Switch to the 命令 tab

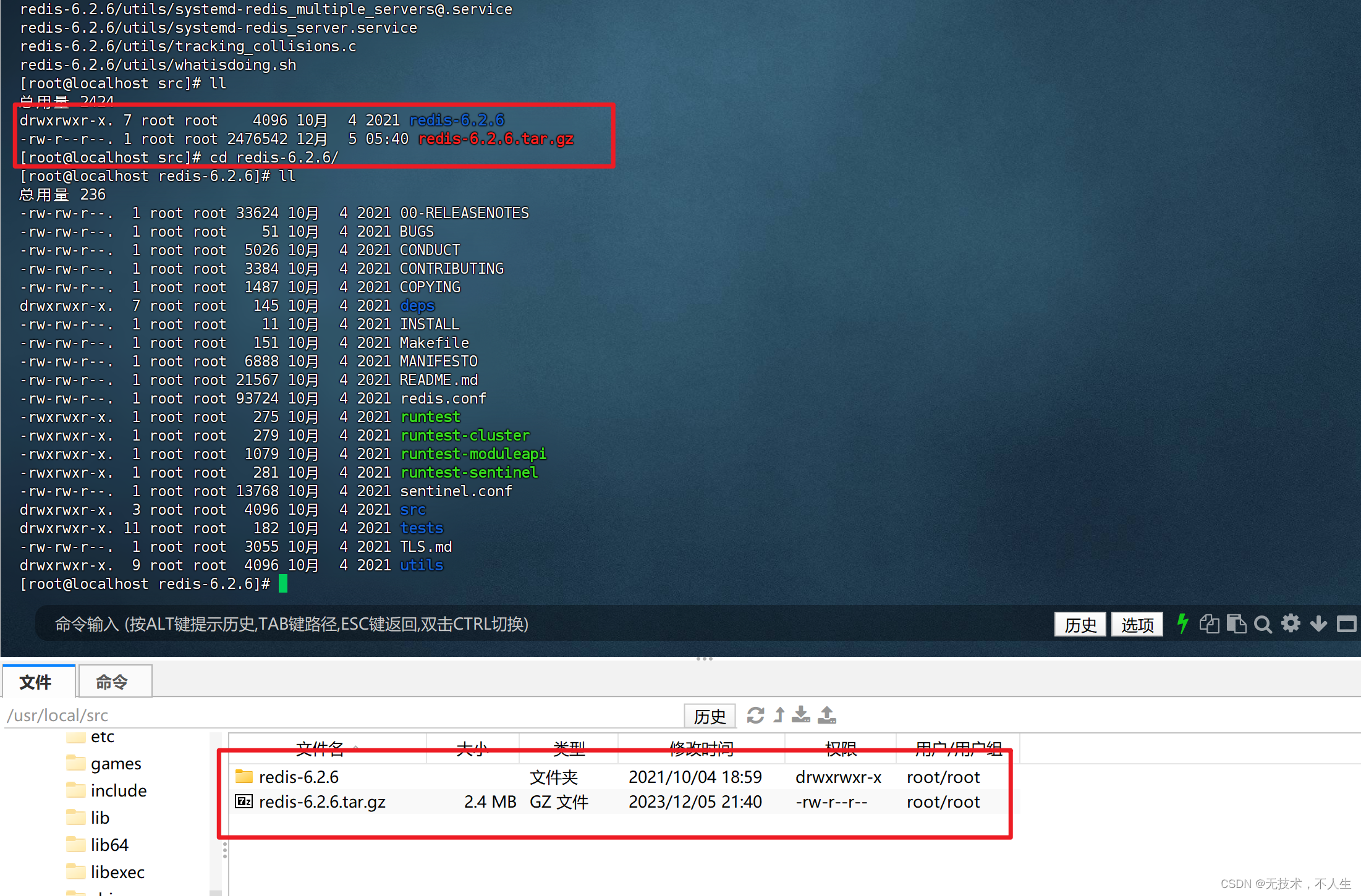click(x=115, y=682)
